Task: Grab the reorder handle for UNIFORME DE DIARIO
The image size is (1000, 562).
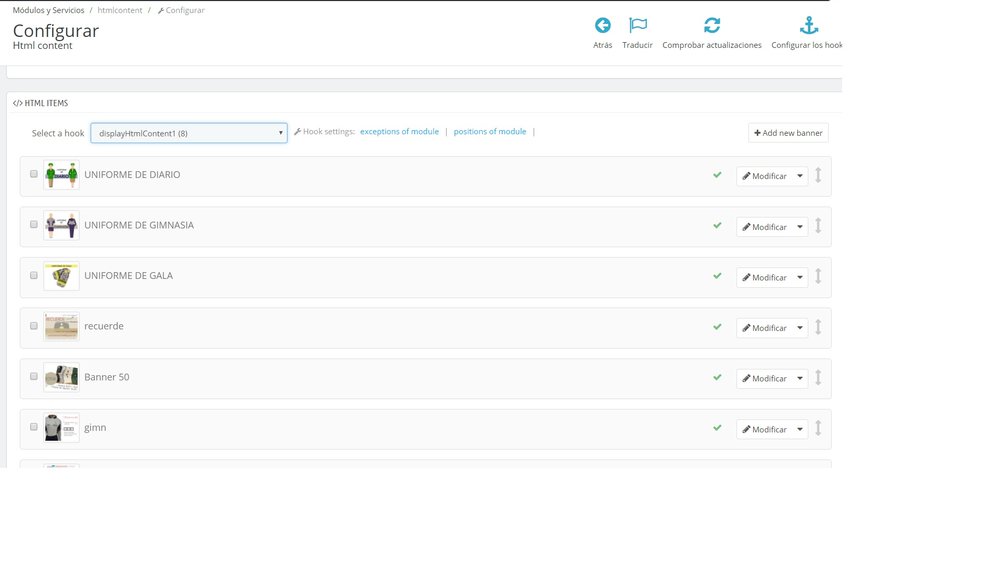Action: click(x=818, y=175)
